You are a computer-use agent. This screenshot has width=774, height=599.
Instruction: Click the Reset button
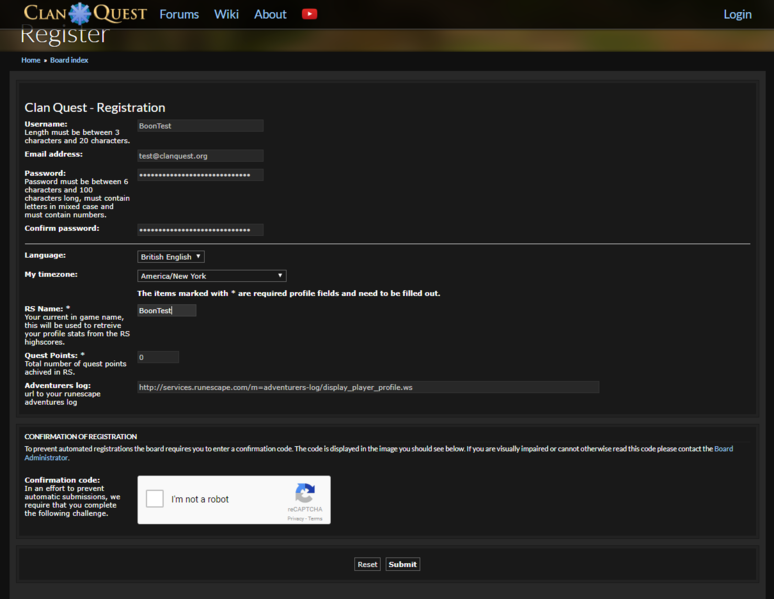coord(367,564)
